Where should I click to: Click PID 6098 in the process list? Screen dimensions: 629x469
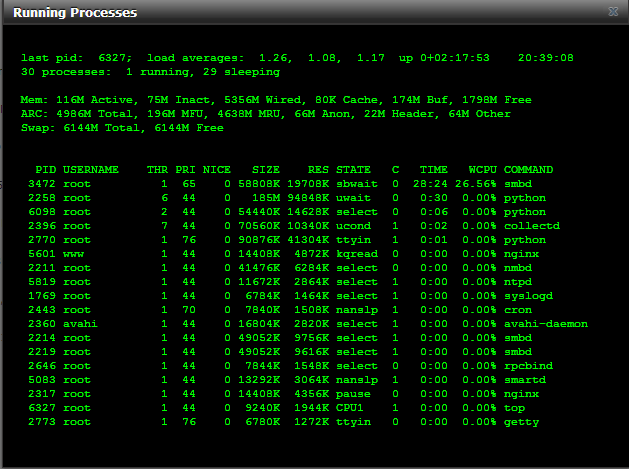pyautogui.click(x=42, y=212)
